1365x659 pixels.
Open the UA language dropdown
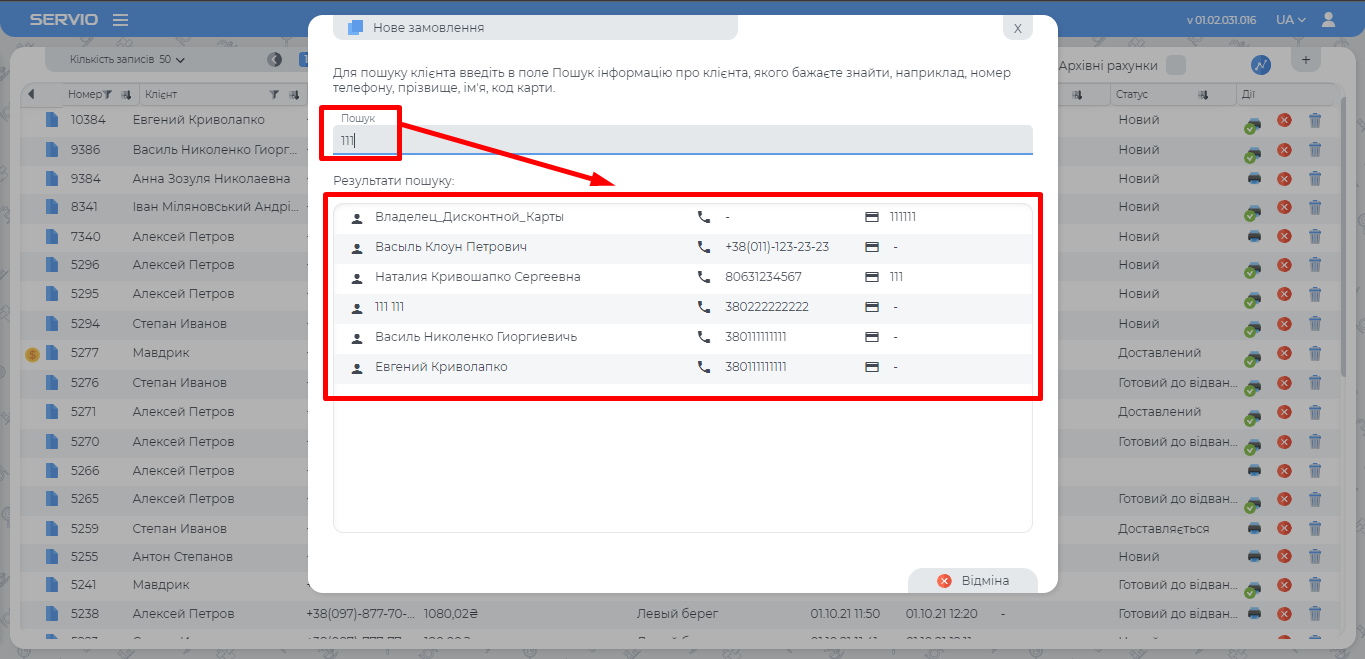pos(1290,20)
